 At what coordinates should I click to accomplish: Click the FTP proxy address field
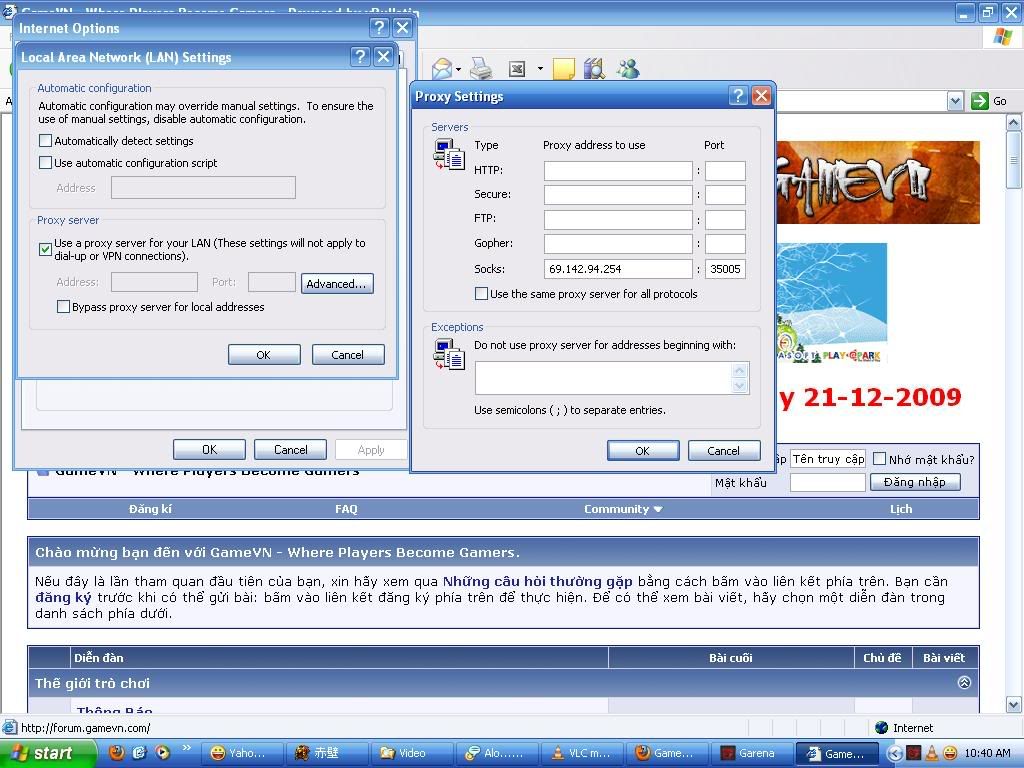(618, 219)
